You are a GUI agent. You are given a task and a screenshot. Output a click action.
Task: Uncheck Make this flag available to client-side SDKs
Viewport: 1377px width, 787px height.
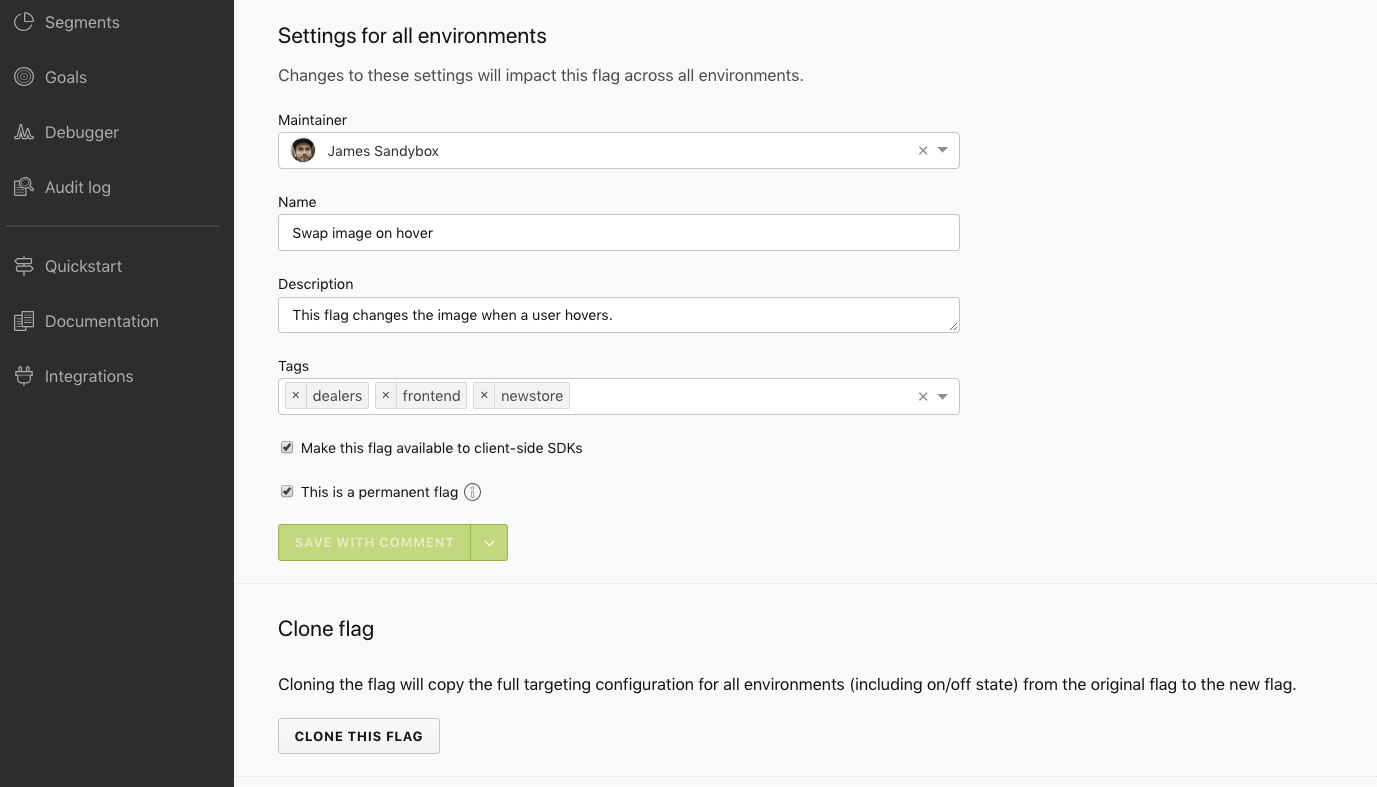(287, 448)
